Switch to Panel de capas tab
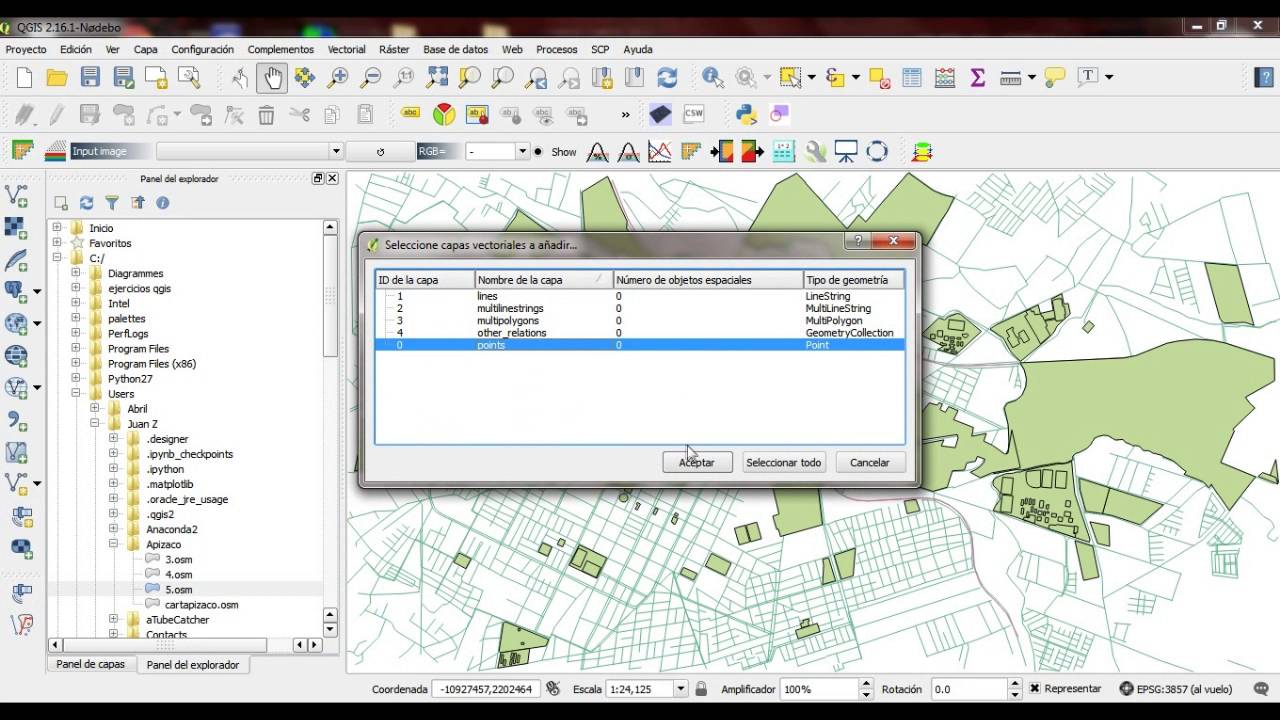The height and width of the screenshot is (720, 1280). (91, 664)
